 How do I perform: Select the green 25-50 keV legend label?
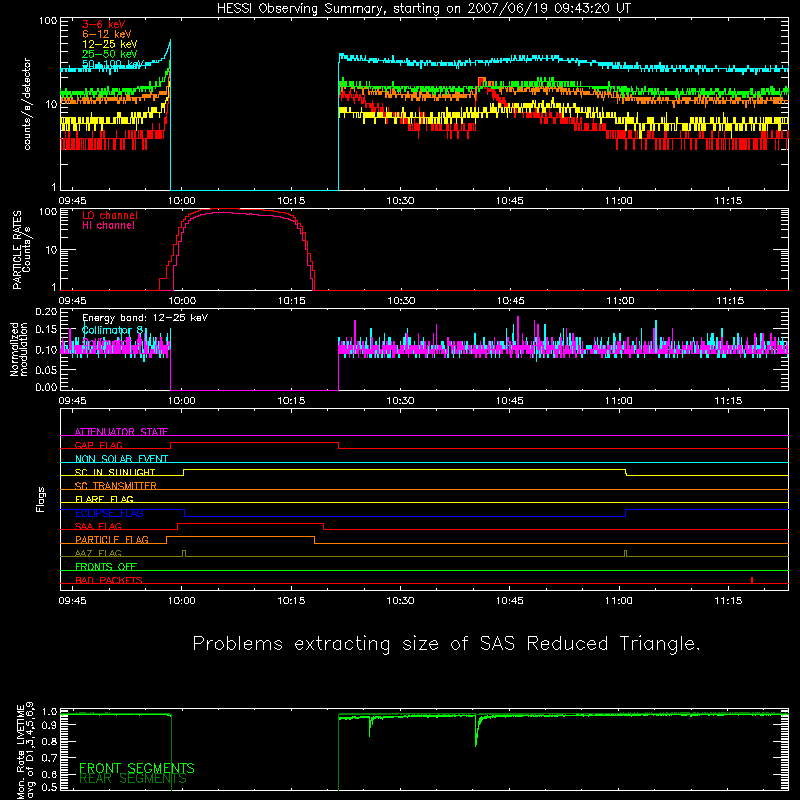point(110,54)
